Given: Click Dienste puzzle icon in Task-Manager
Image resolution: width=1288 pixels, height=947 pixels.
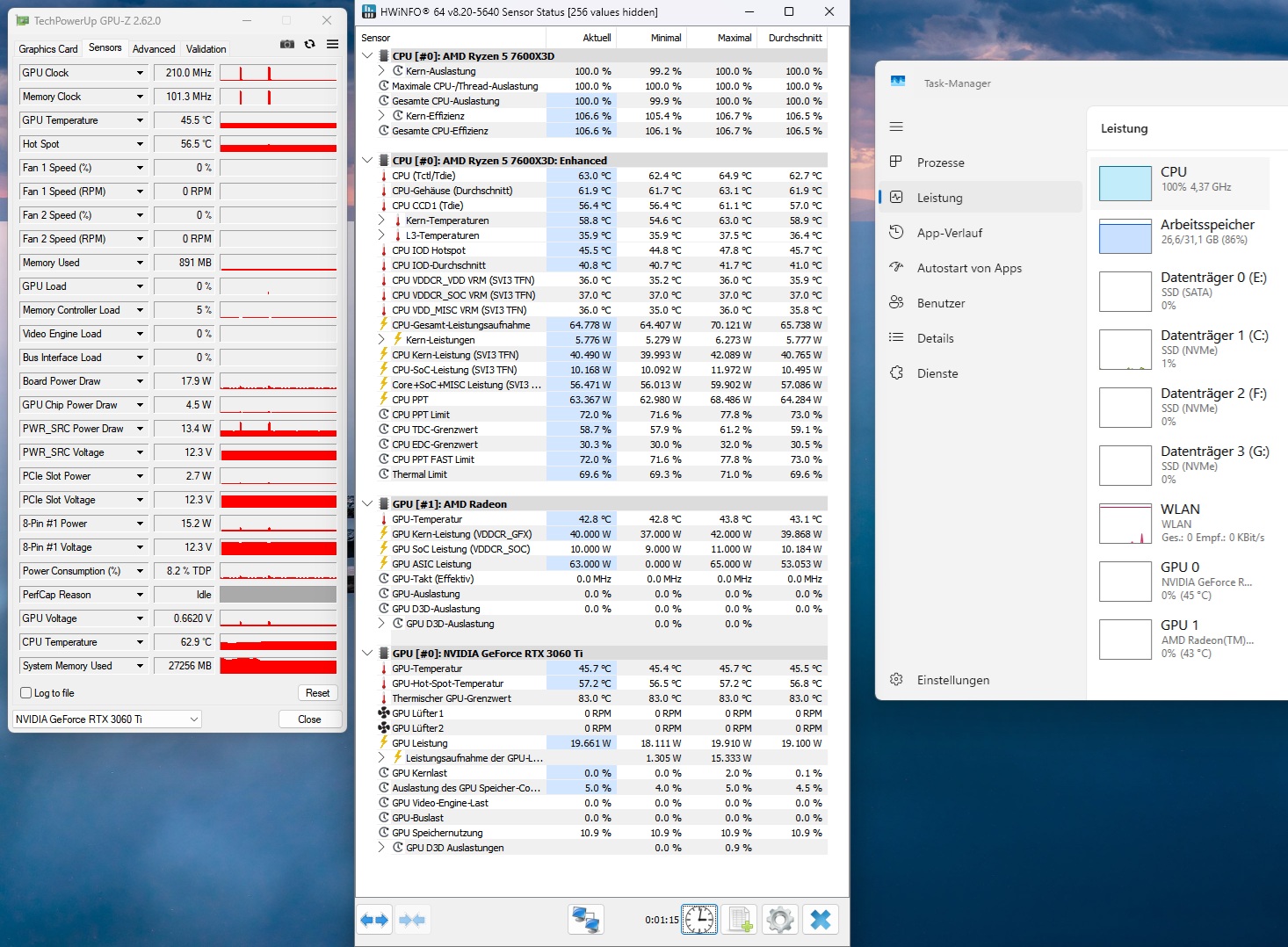Looking at the screenshot, I should 896,372.
